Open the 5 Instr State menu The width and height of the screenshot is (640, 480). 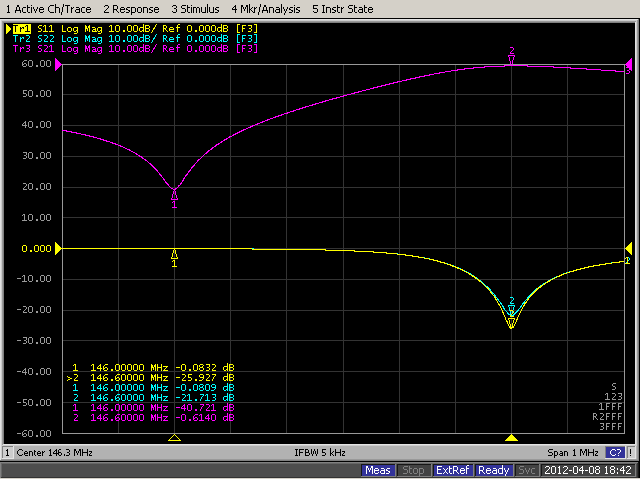coord(342,9)
